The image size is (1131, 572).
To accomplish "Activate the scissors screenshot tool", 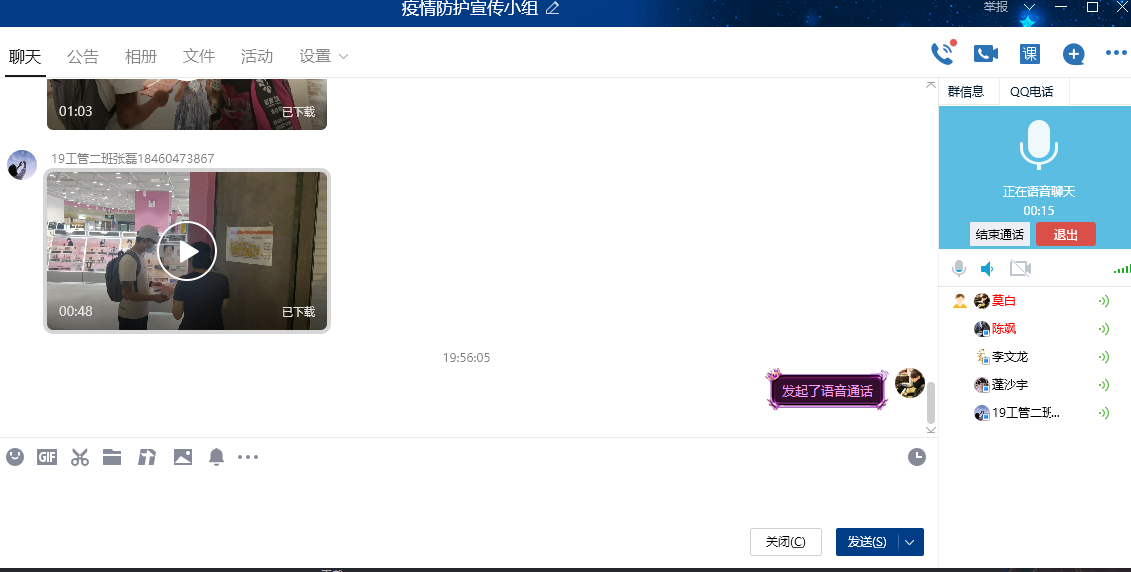I will click(x=79, y=457).
